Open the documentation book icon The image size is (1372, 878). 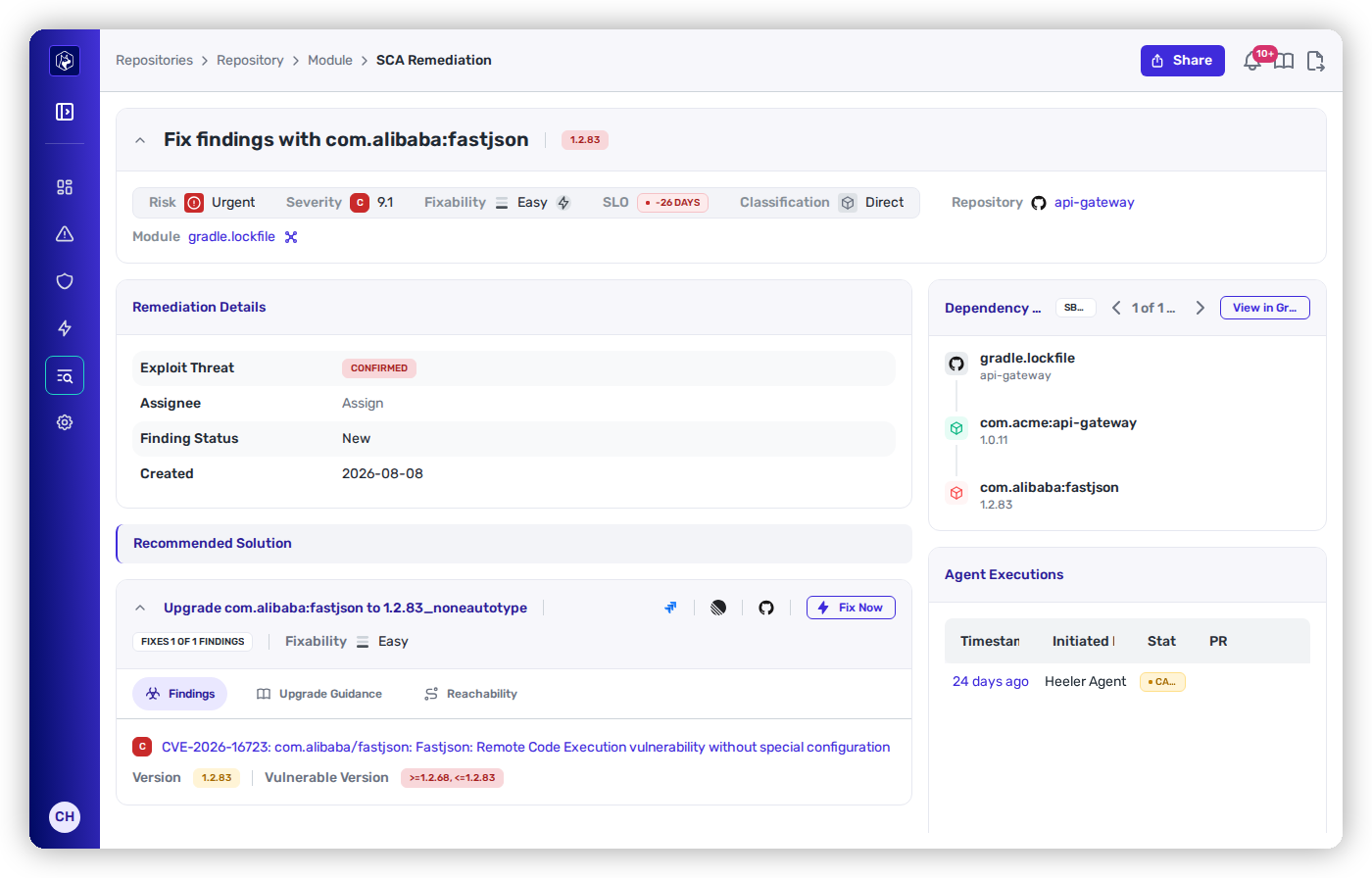1284,61
